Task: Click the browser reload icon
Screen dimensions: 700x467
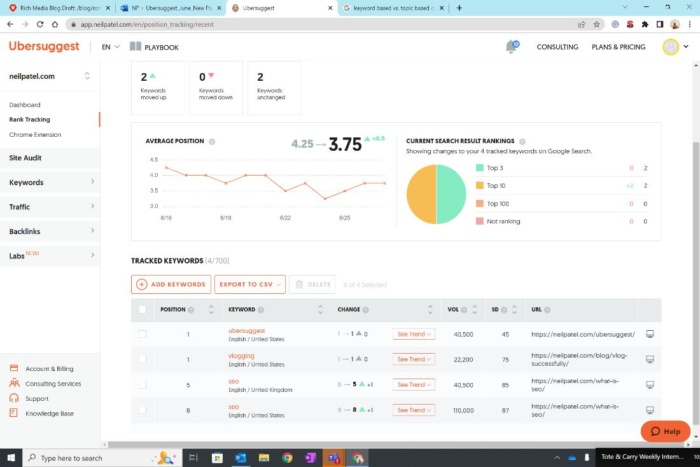Action: pos(40,24)
